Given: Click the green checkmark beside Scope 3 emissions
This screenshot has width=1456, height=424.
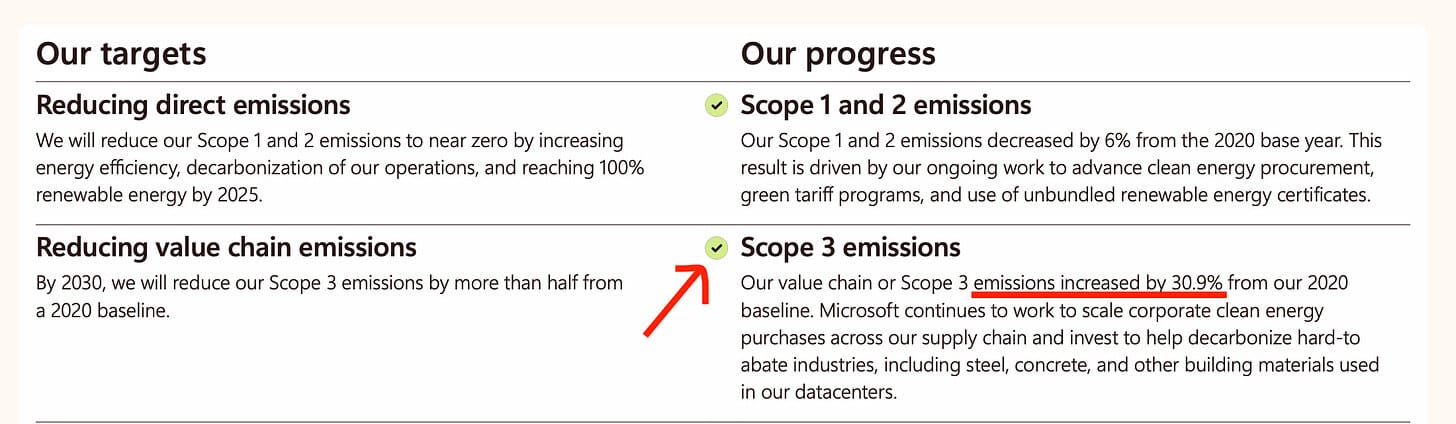Looking at the screenshot, I should 716,247.
